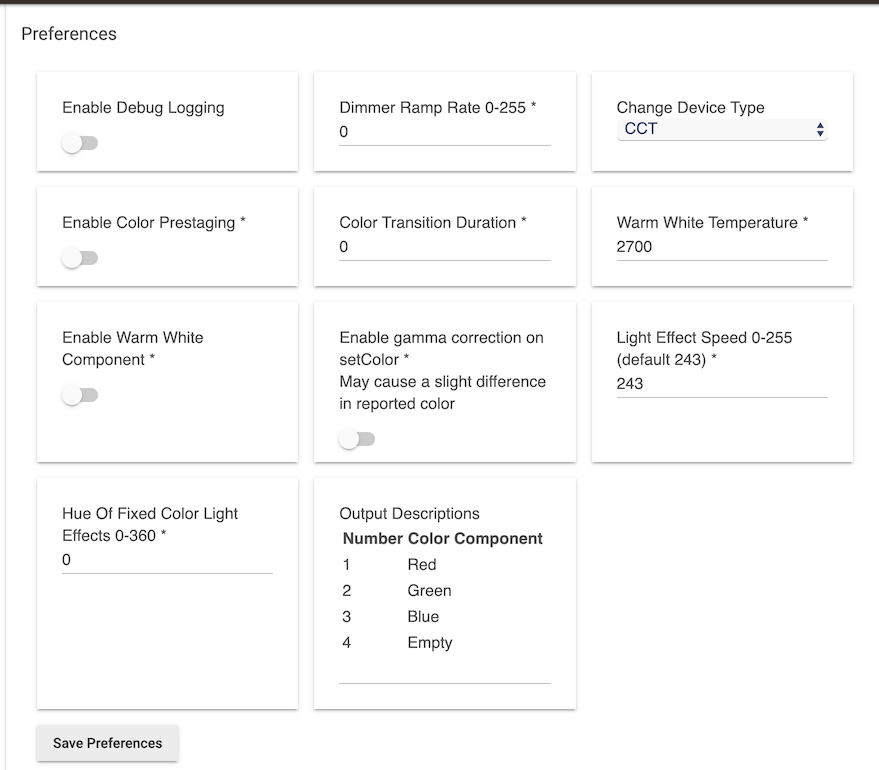The width and height of the screenshot is (879, 770).
Task: Open the Change Device Type dropdown
Action: 722,129
